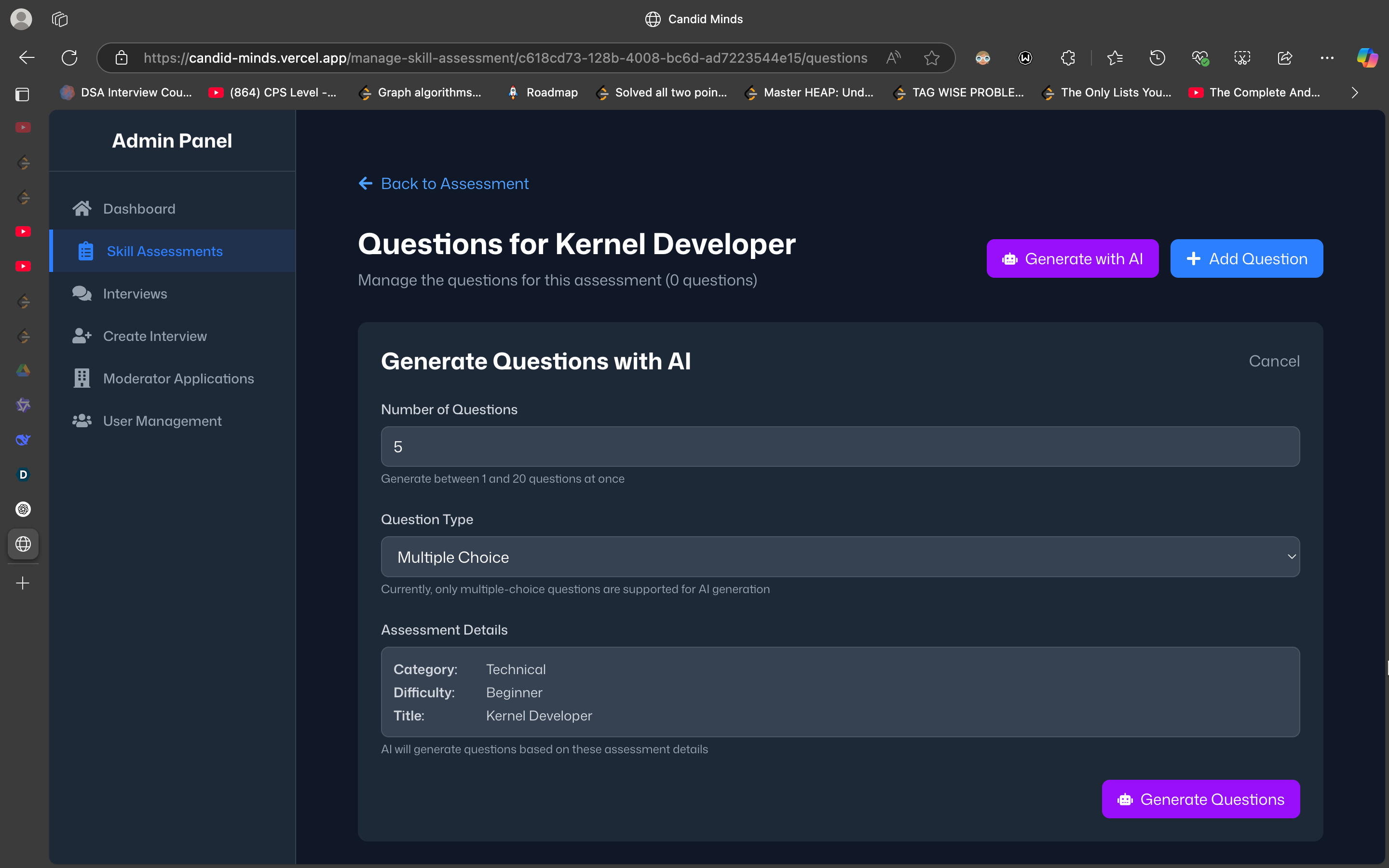
Task: Go to Dashboard in admin sidebar
Action: (139, 209)
